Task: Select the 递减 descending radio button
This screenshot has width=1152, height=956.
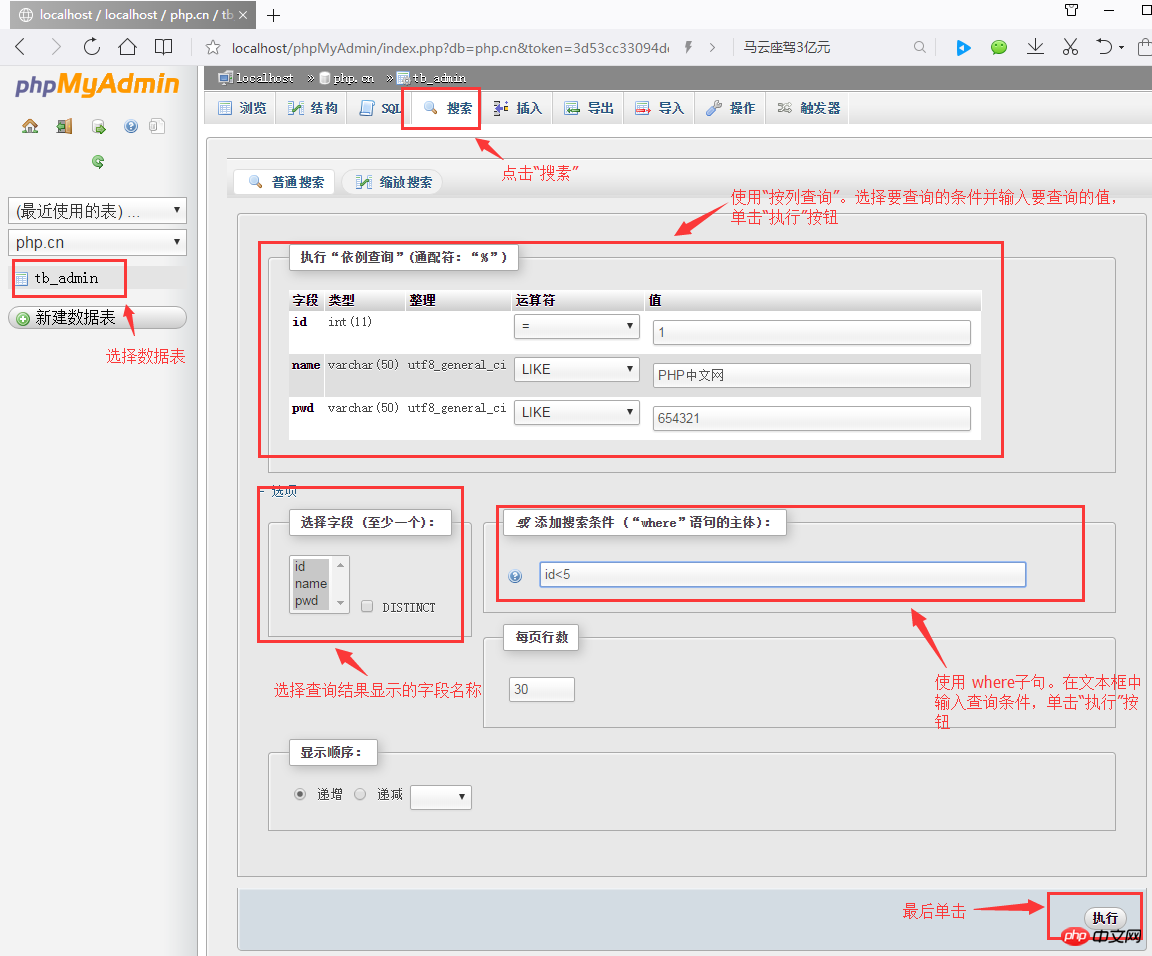Action: [x=360, y=794]
